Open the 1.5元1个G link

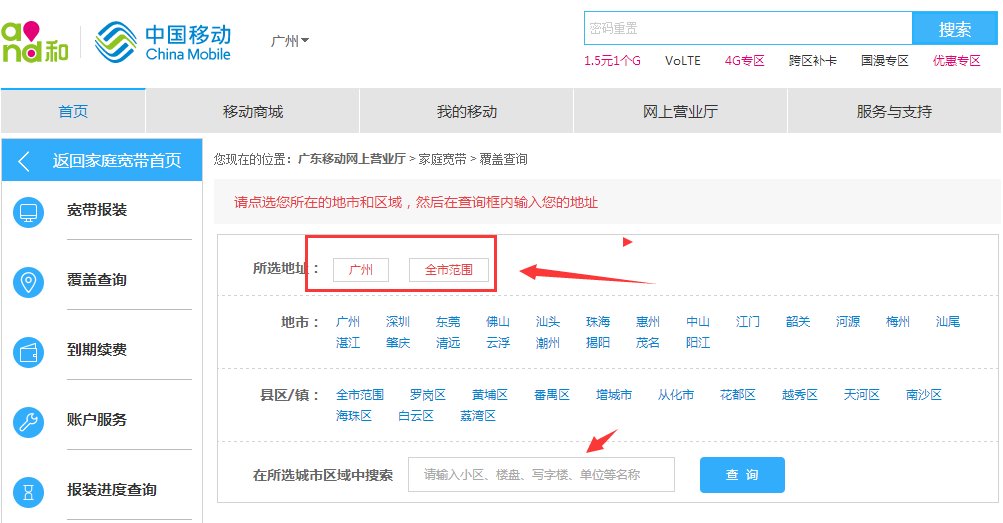click(612, 61)
